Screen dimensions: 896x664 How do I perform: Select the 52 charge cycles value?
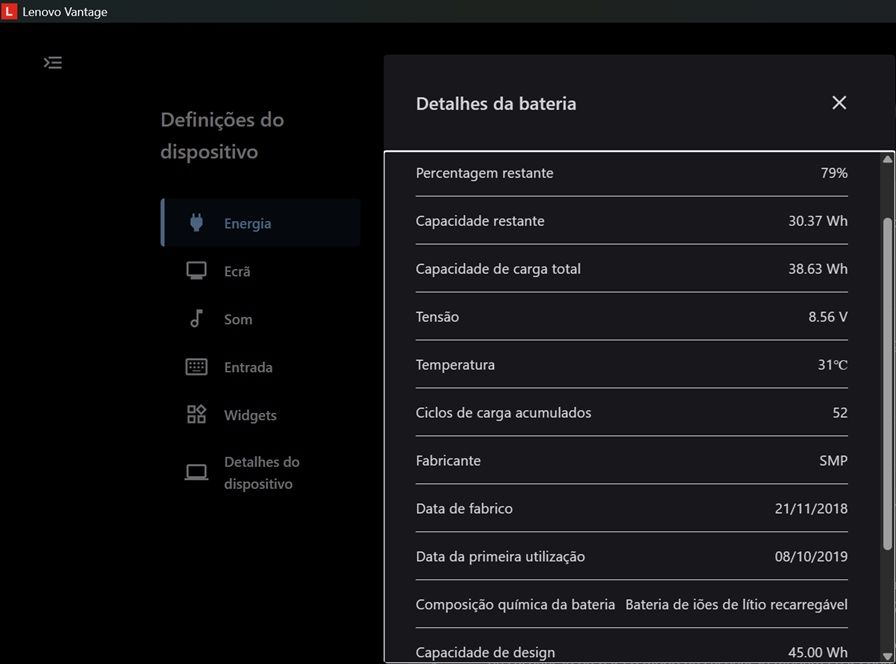[x=840, y=413]
